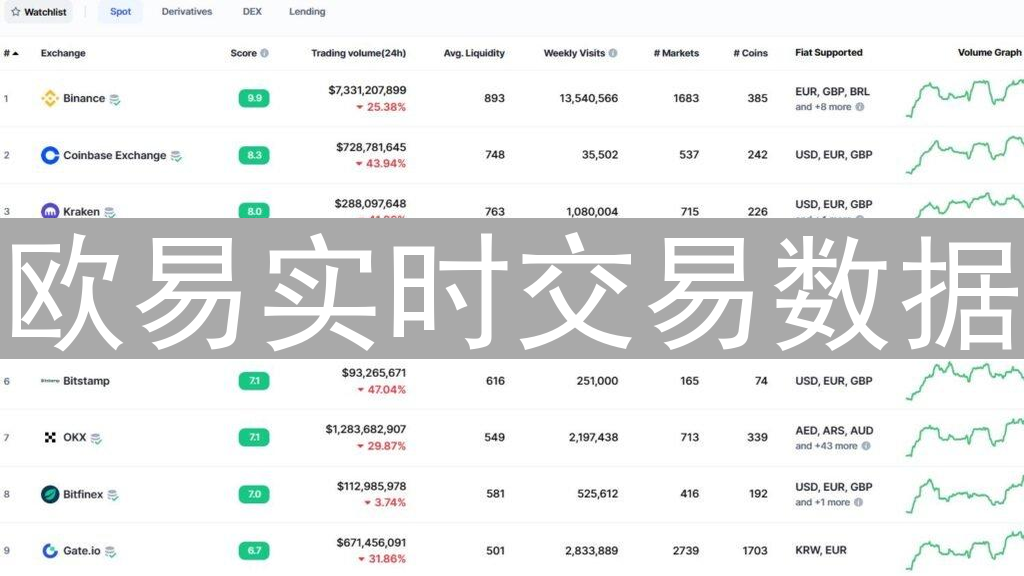Open Gate.io volume graph sparkline
The height and width of the screenshot is (576, 1024).
click(965, 550)
